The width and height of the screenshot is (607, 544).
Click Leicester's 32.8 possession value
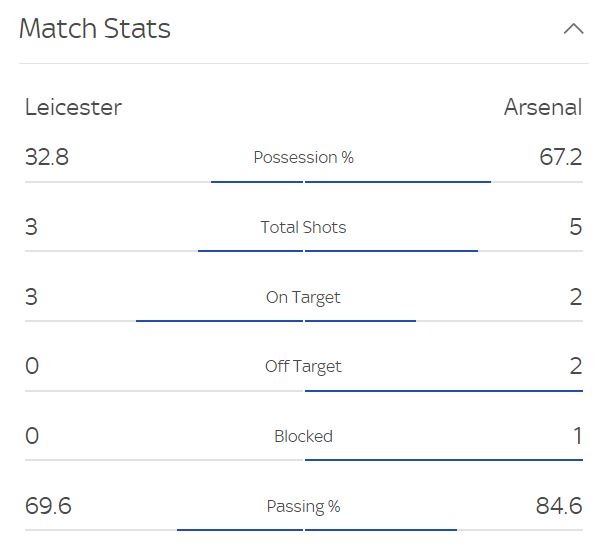47,157
